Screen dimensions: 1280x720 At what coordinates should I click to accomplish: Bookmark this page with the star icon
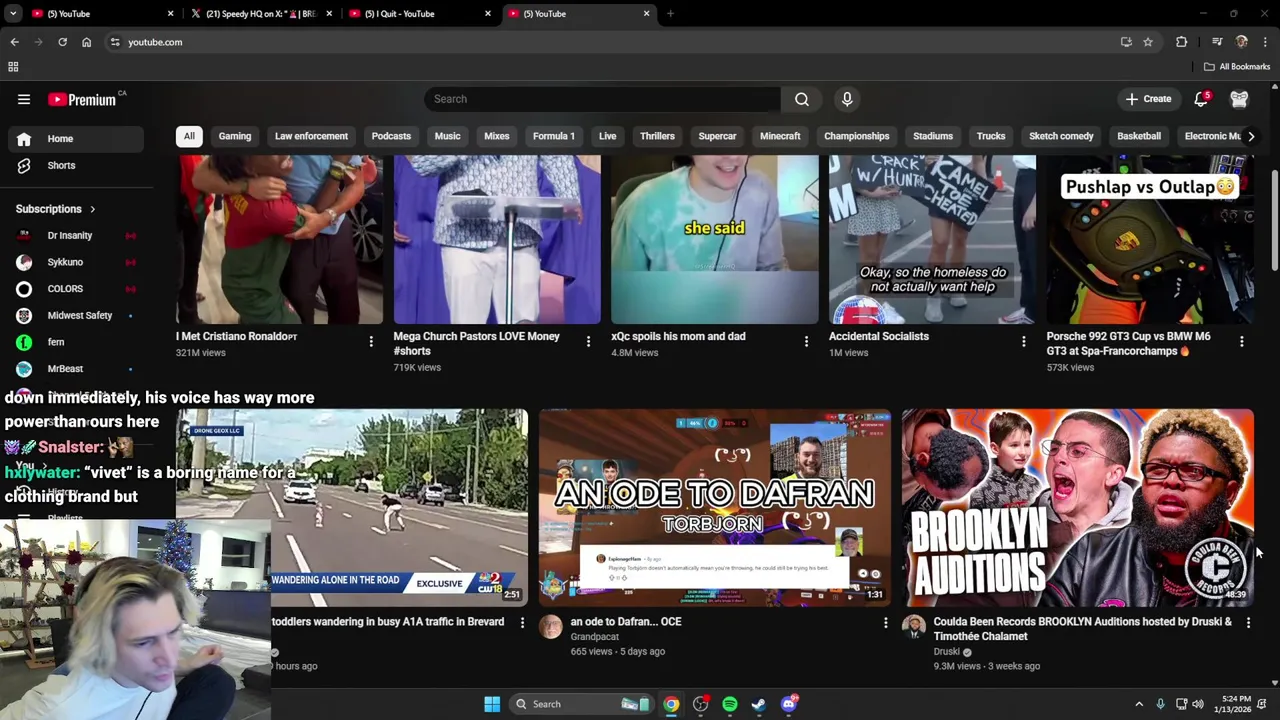point(1148,42)
